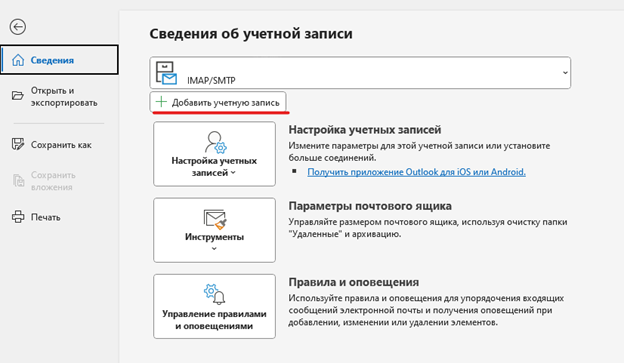Follow the Получить приложение Outlook для iOS link
624x363 pixels.
pos(416,172)
